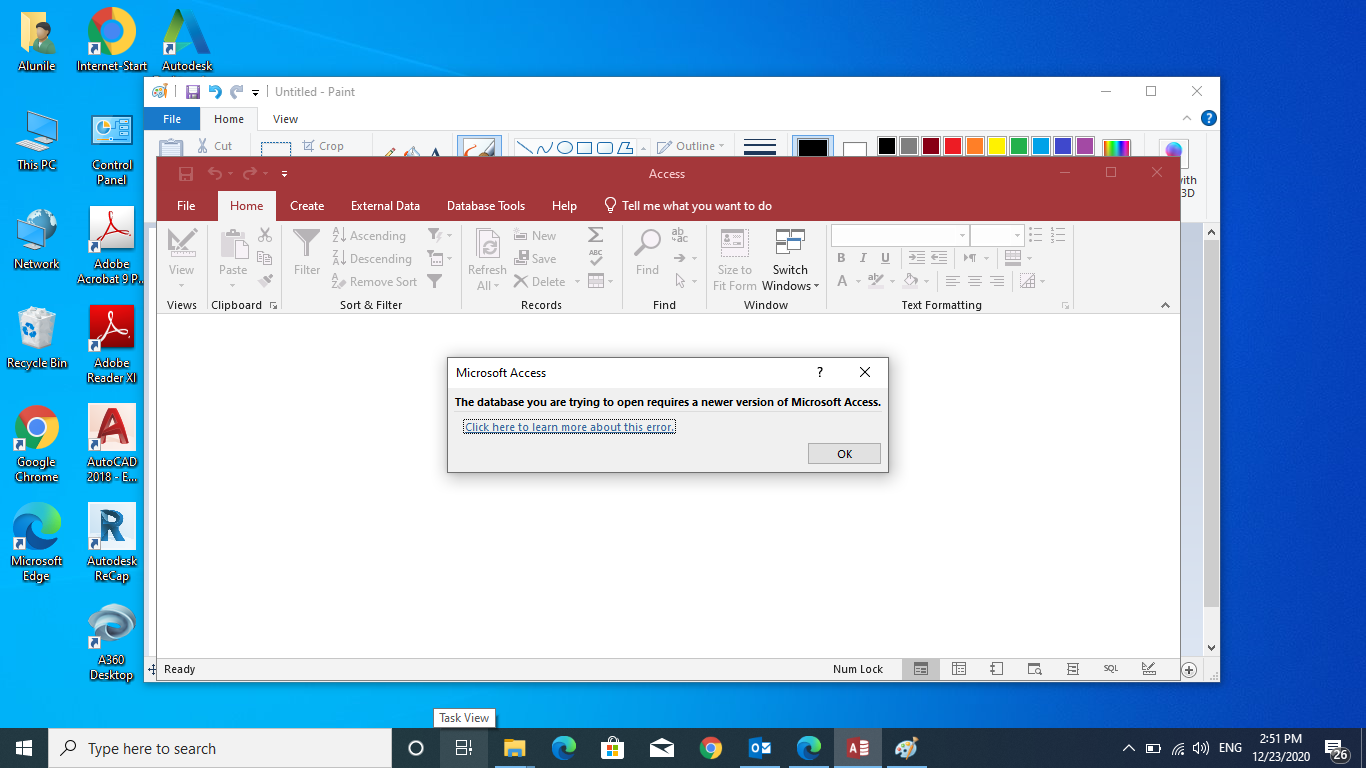Open Microsoft Access from the taskbar
Image resolution: width=1366 pixels, height=768 pixels.
(x=857, y=748)
